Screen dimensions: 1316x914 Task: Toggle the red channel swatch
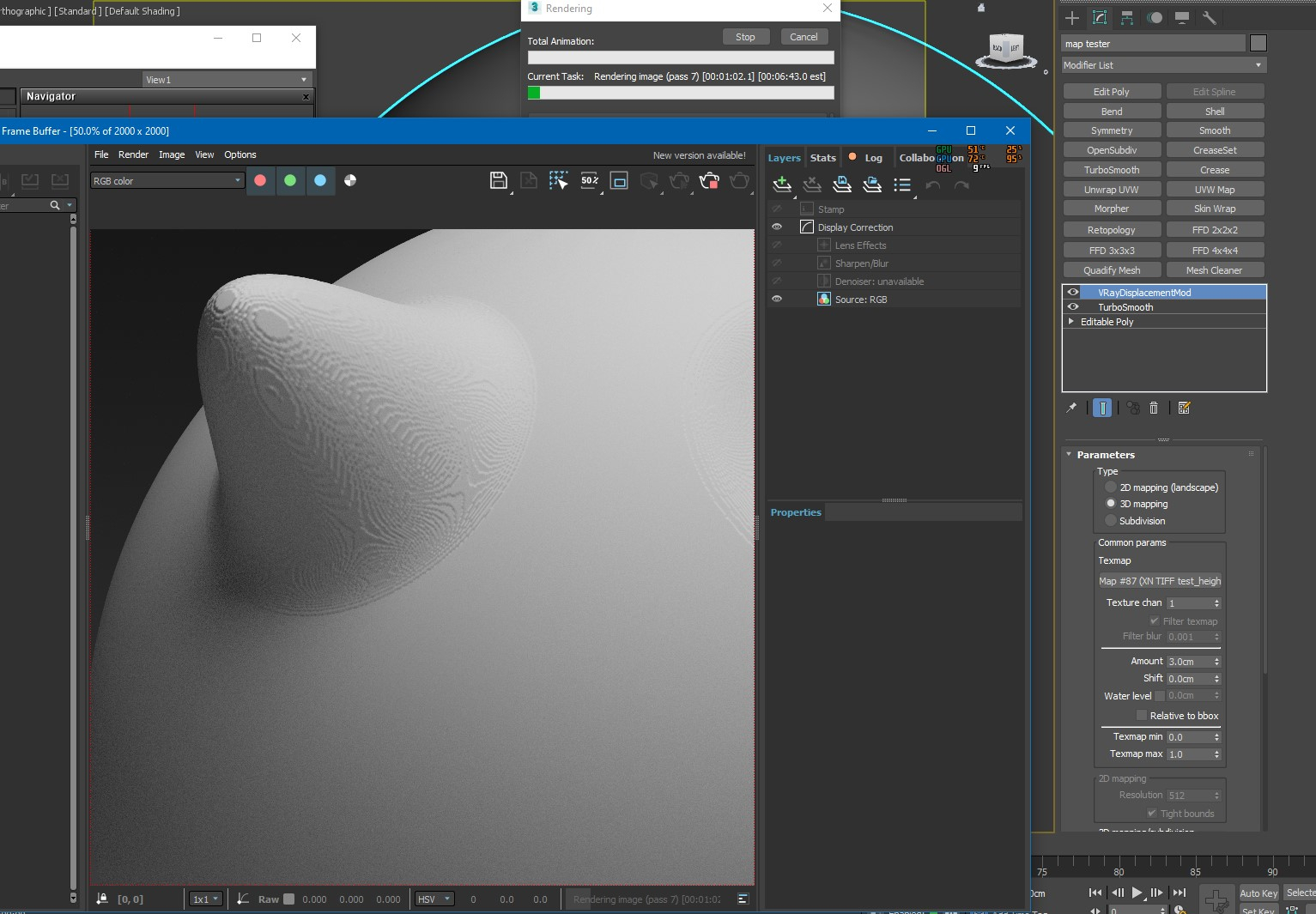point(260,180)
